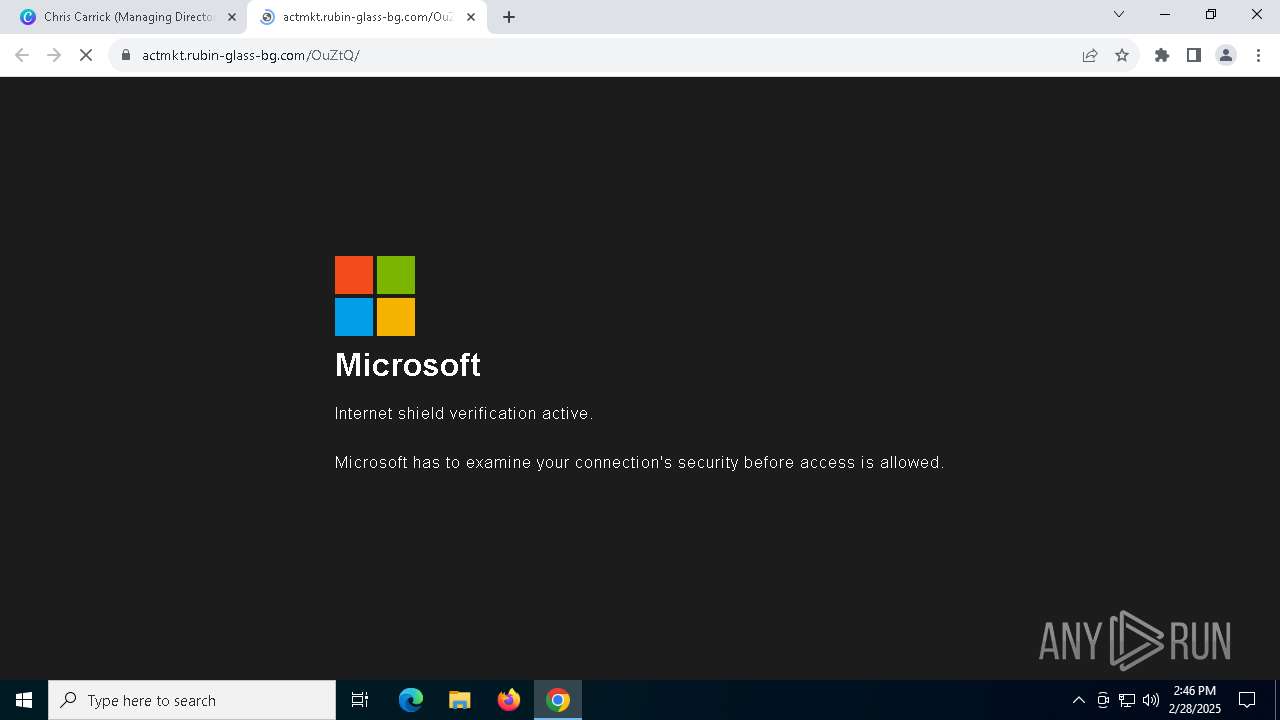This screenshot has height=720, width=1280.
Task: Open the Chrome three-dot menu
Action: tap(1258, 55)
